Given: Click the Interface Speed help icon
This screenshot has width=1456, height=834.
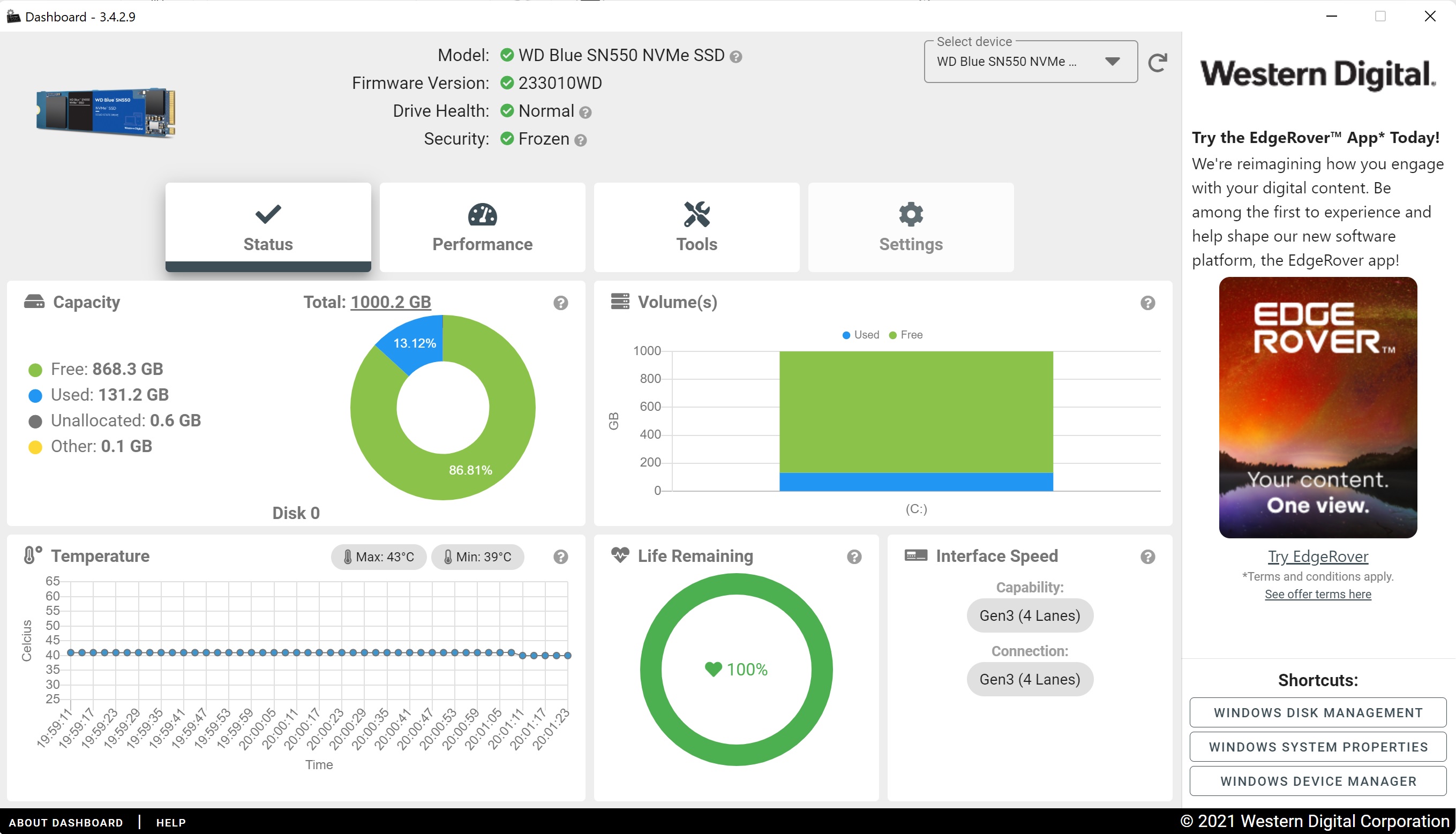Looking at the screenshot, I should pos(1147,557).
